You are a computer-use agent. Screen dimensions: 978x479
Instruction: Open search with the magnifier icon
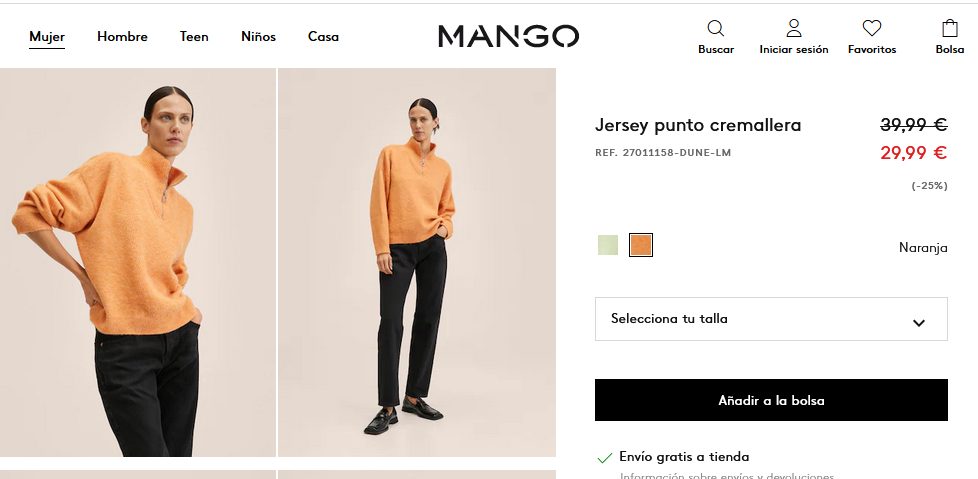point(715,28)
